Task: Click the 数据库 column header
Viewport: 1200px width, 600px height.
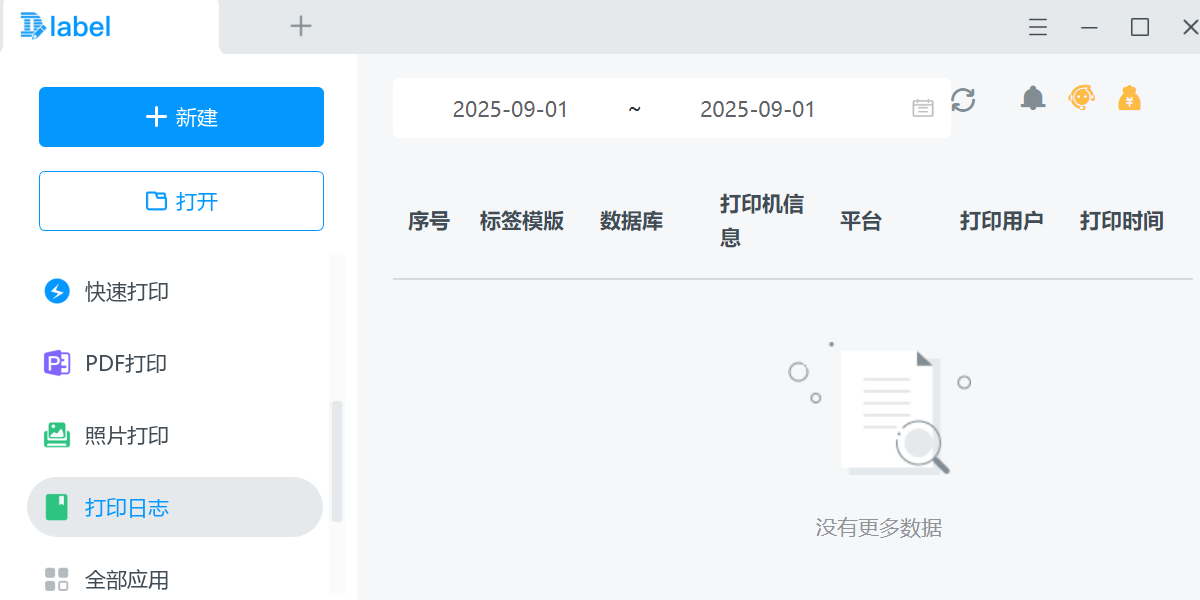Action: pos(632,221)
